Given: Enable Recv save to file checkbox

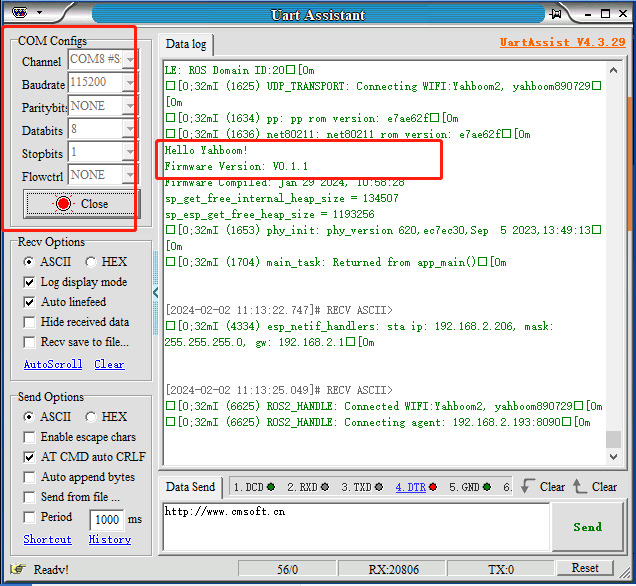Looking at the screenshot, I should [x=29, y=342].
